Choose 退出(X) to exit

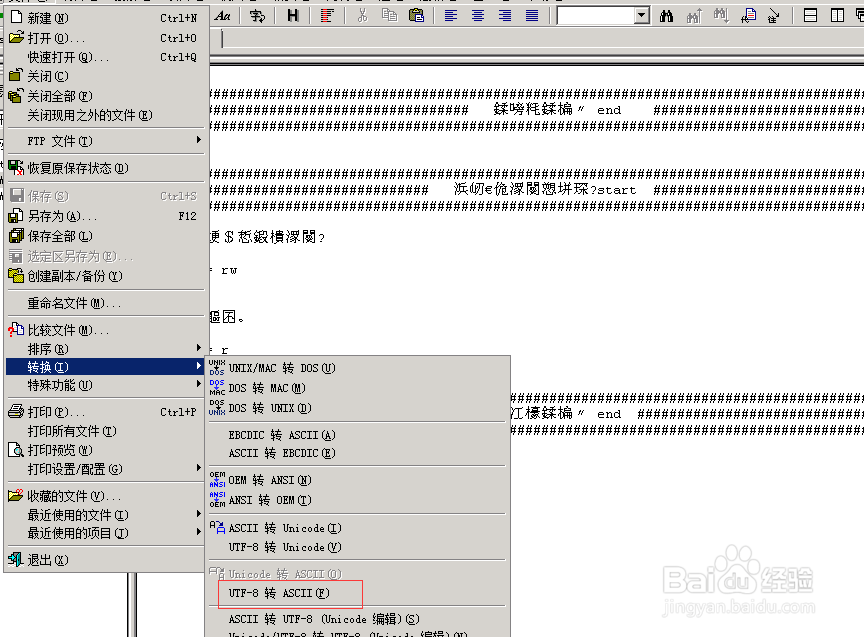(105, 560)
